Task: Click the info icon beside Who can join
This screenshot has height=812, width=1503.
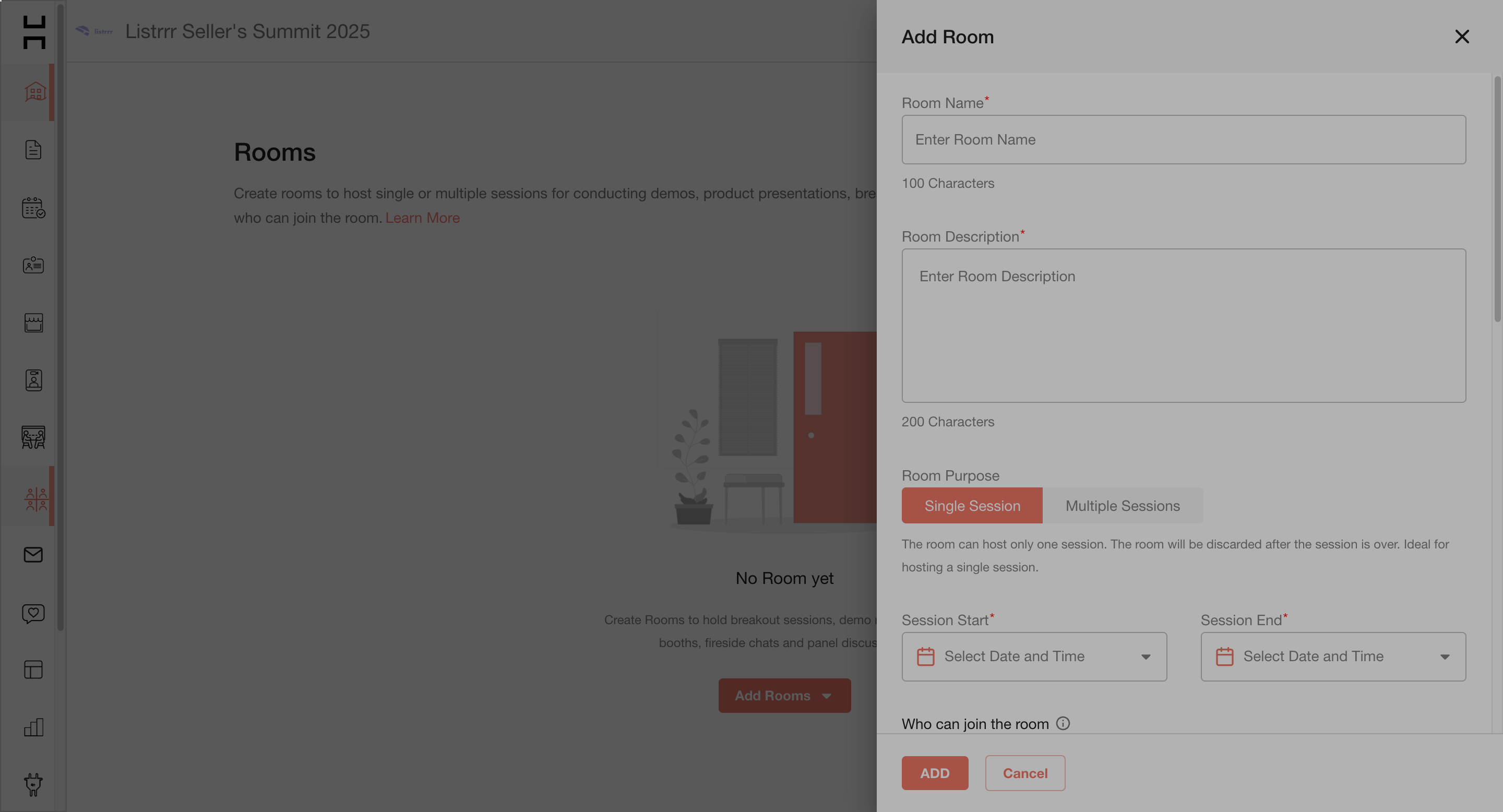Action: coord(1063,723)
